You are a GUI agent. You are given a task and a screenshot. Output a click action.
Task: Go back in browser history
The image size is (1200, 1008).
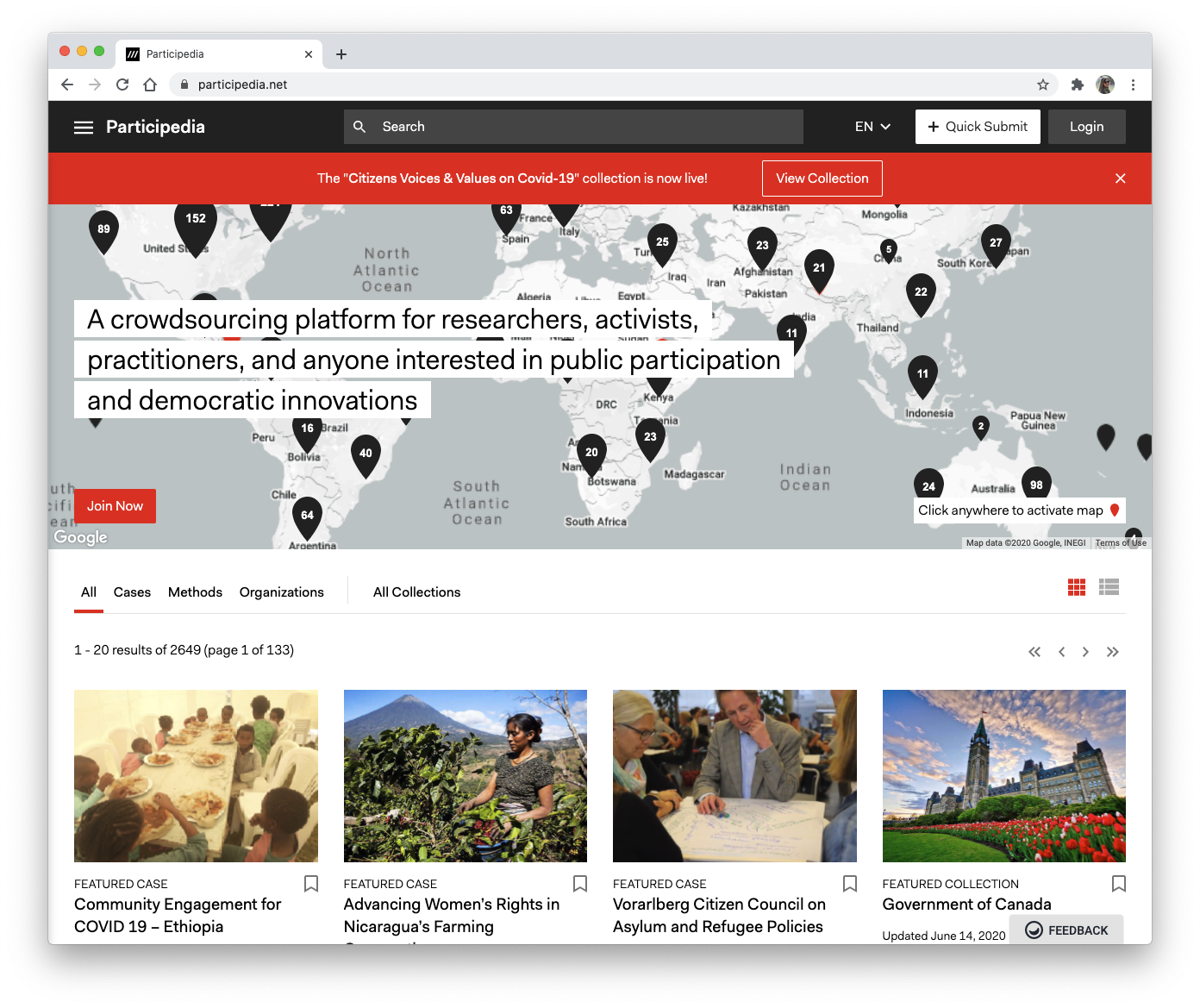tap(67, 85)
